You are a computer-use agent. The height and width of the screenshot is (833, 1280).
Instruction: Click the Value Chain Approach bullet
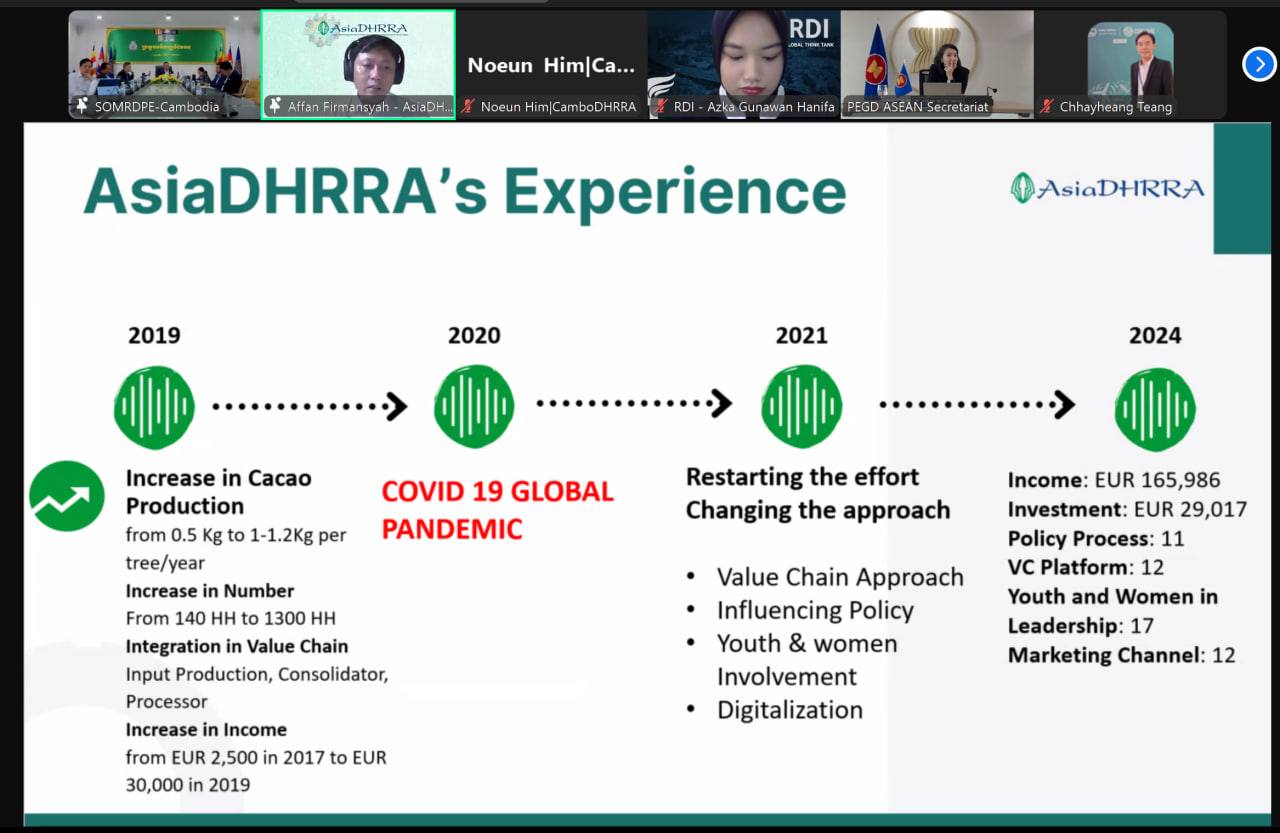pyautogui.click(x=840, y=577)
